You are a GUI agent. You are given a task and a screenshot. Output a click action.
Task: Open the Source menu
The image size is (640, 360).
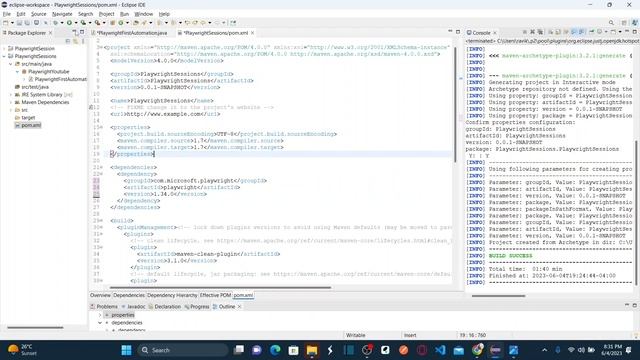point(39,14)
